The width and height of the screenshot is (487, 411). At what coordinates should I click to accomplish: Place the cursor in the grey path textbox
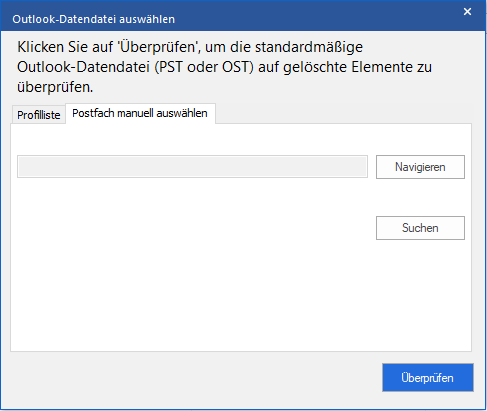coord(192,166)
